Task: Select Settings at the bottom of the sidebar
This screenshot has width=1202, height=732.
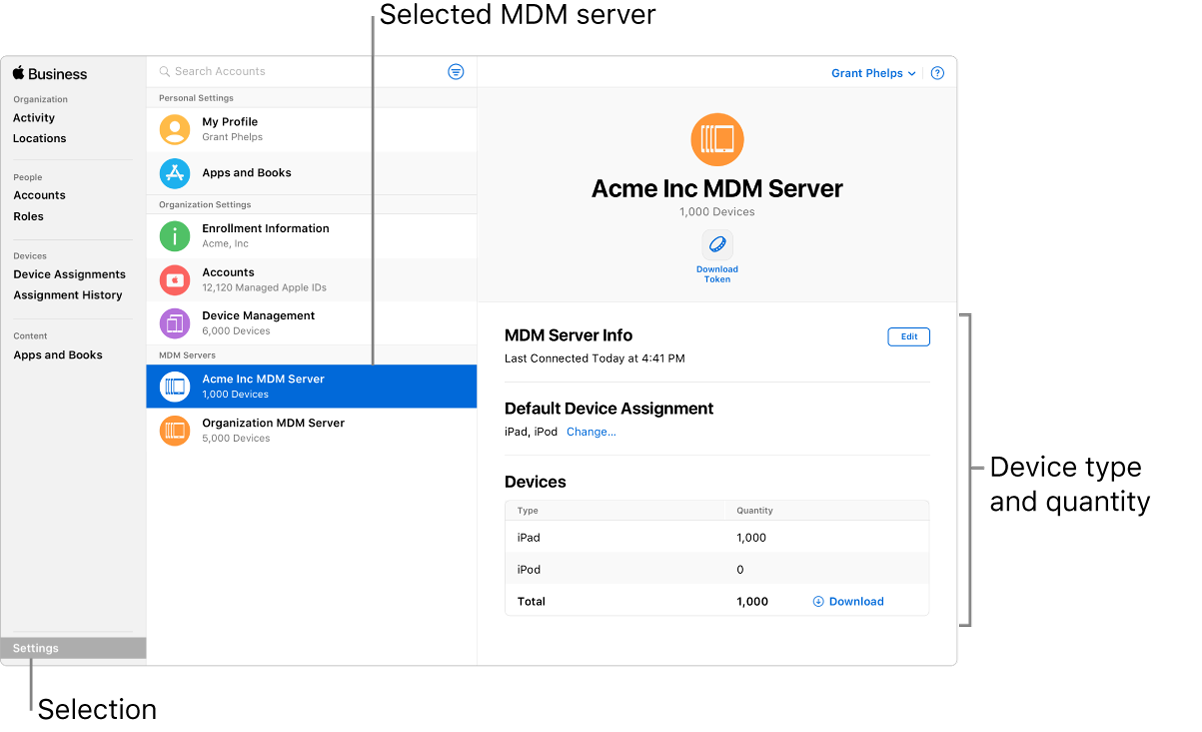Action: point(74,648)
